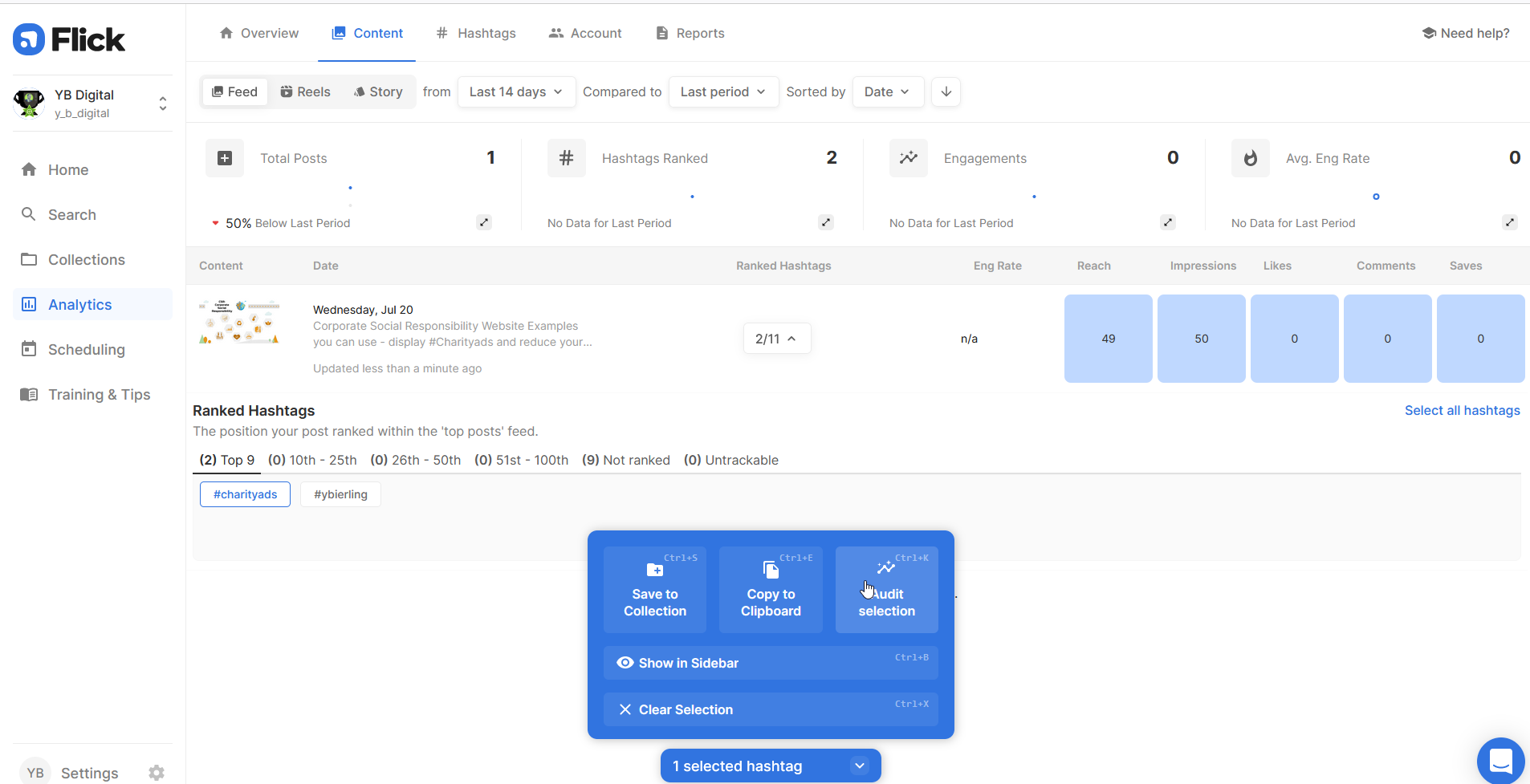Open the Last 14 days dropdown
1530x784 pixels.
[515, 91]
